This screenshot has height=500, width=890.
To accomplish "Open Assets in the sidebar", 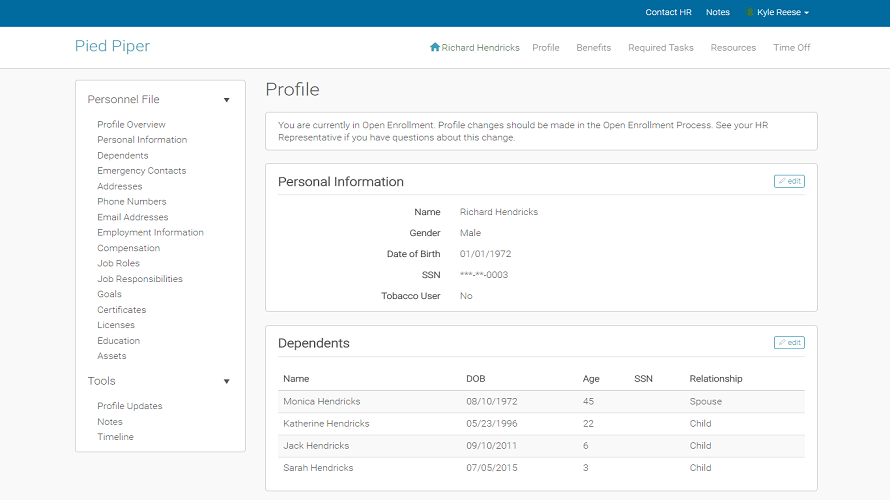I will (111, 356).
